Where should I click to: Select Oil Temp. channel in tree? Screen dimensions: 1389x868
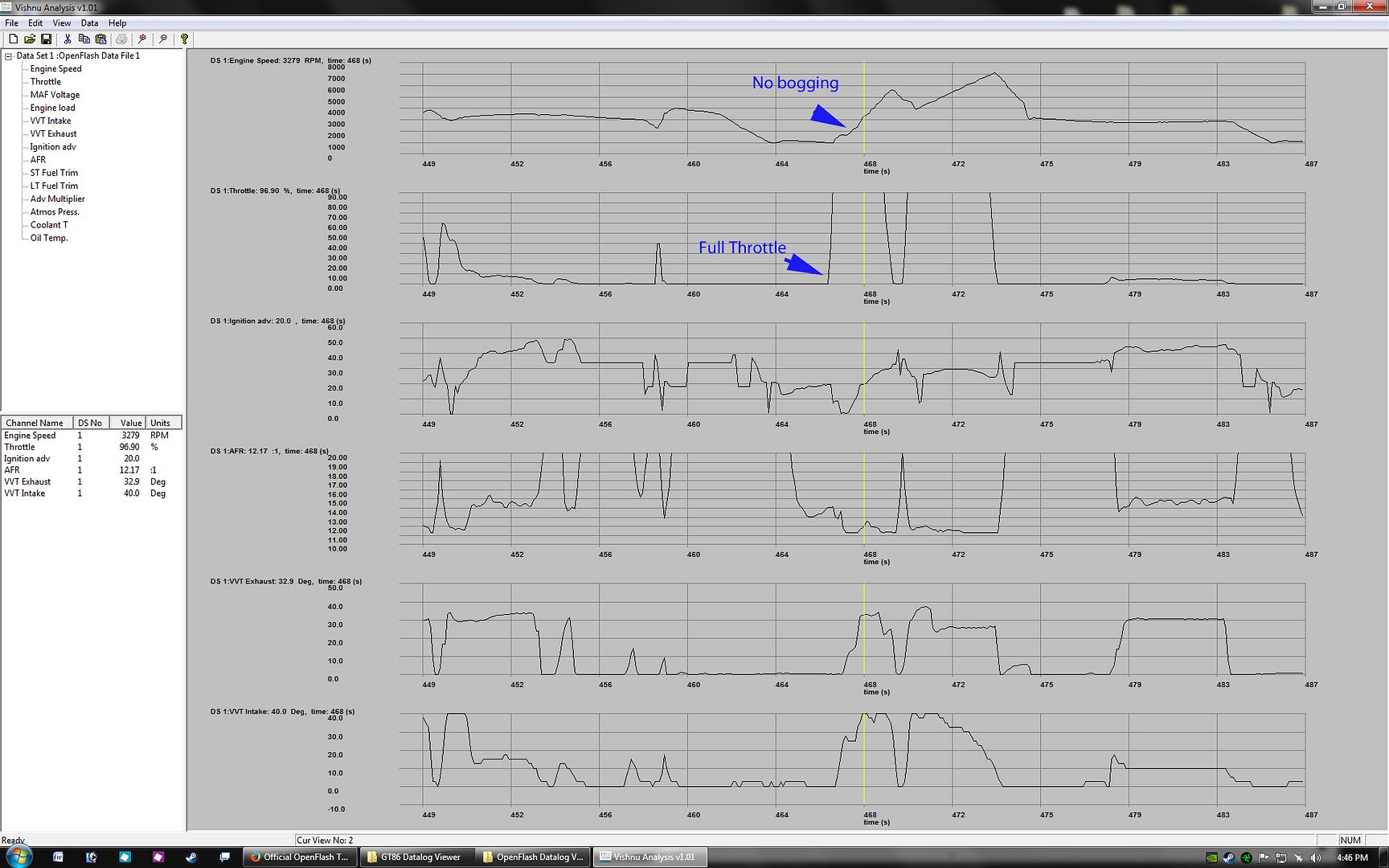(49, 238)
